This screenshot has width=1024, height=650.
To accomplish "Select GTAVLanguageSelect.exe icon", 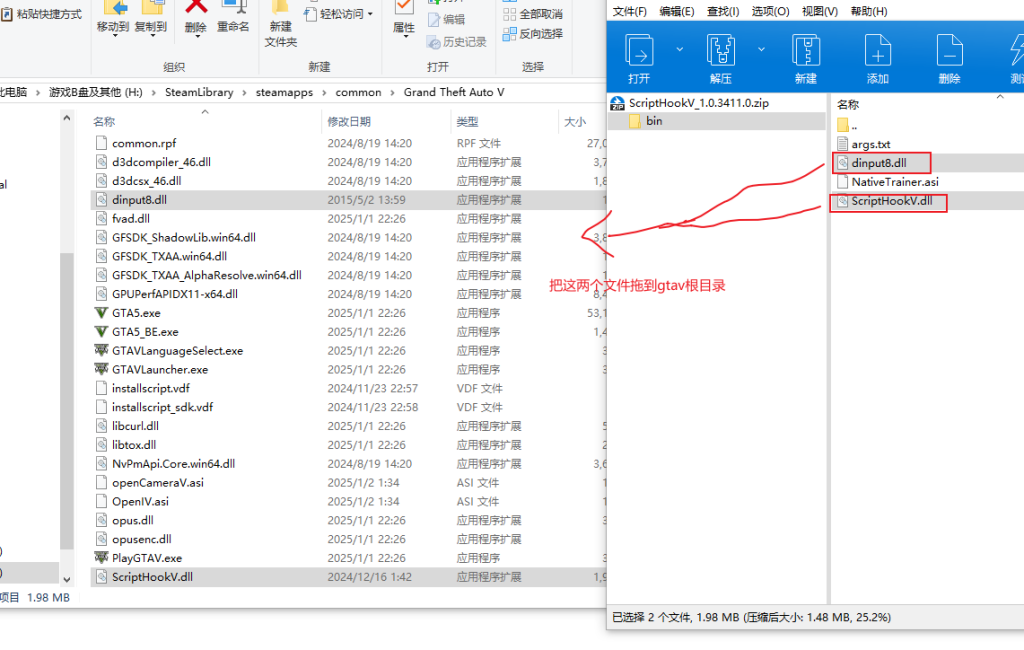I will [101, 351].
